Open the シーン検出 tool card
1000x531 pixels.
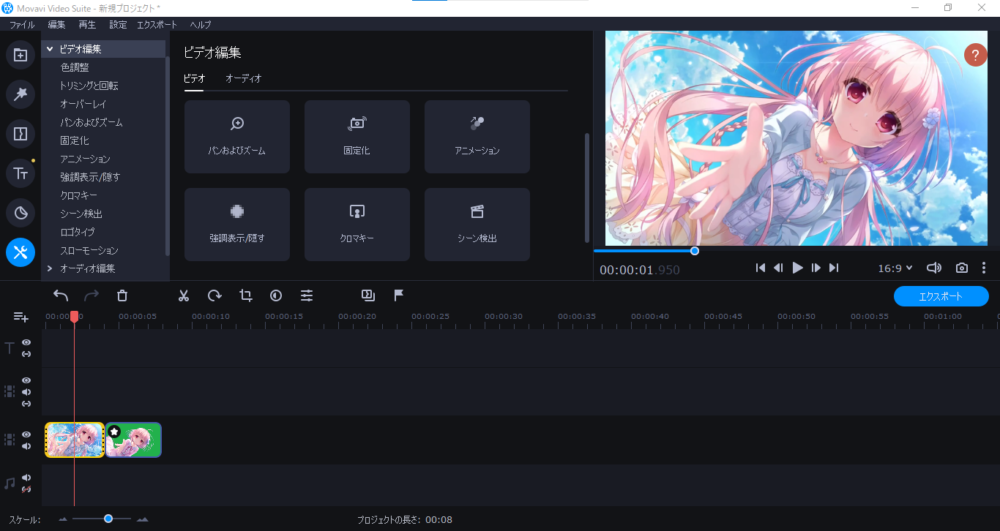click(x=477, y=224)
